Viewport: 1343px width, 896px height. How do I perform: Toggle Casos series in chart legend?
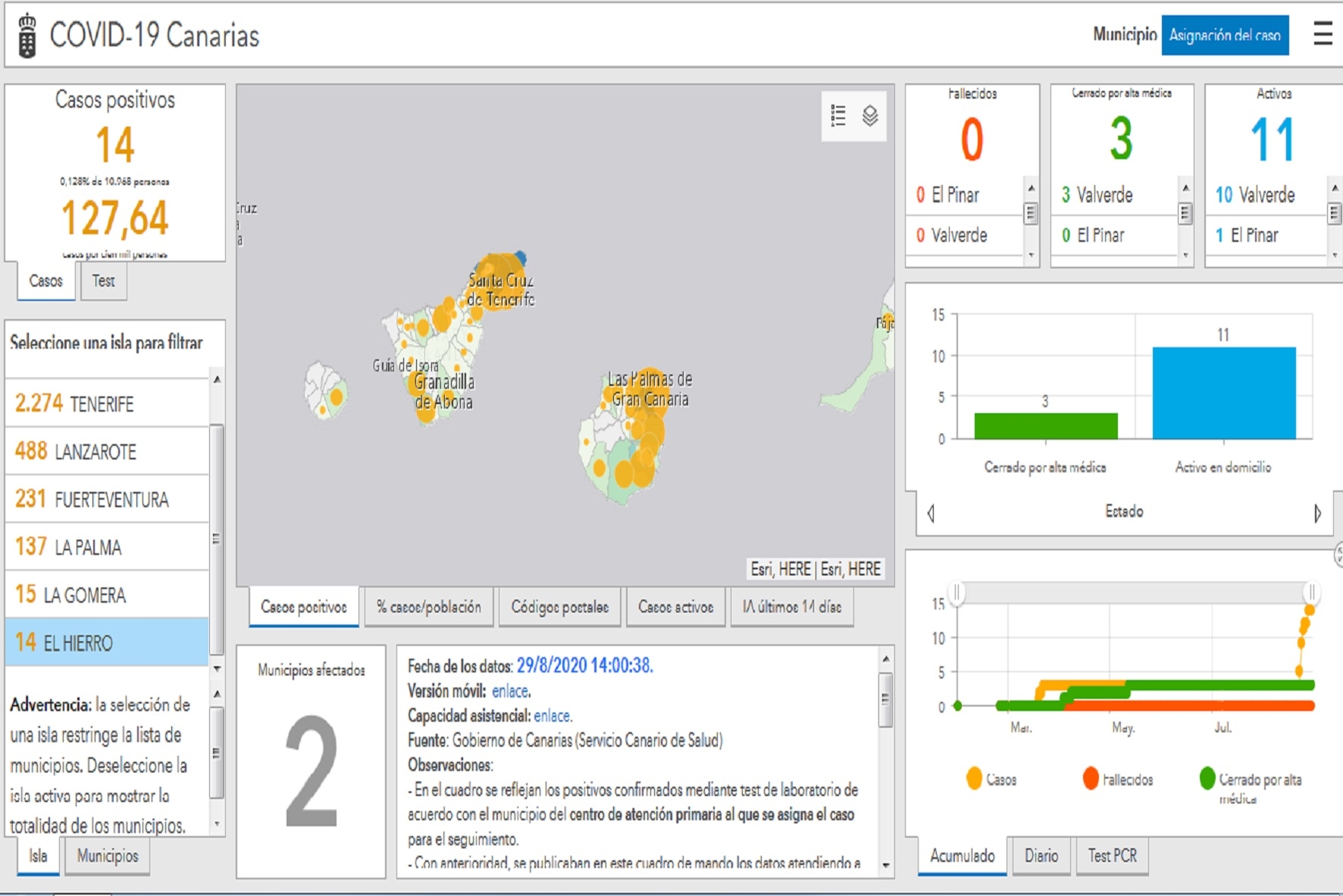(991, 779)
